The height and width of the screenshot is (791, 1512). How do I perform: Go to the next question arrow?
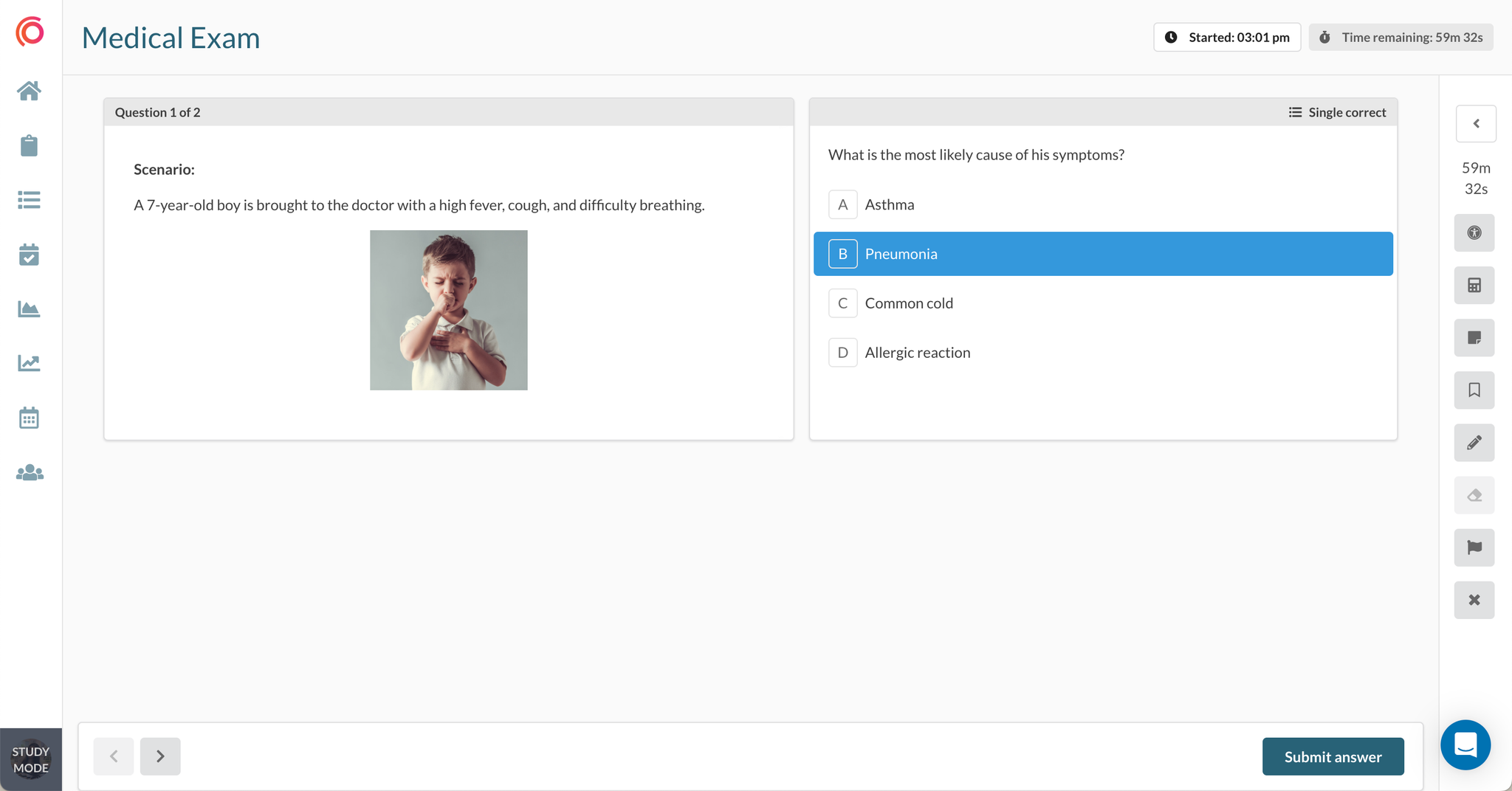pyautogui.click(x=160, y=756)
